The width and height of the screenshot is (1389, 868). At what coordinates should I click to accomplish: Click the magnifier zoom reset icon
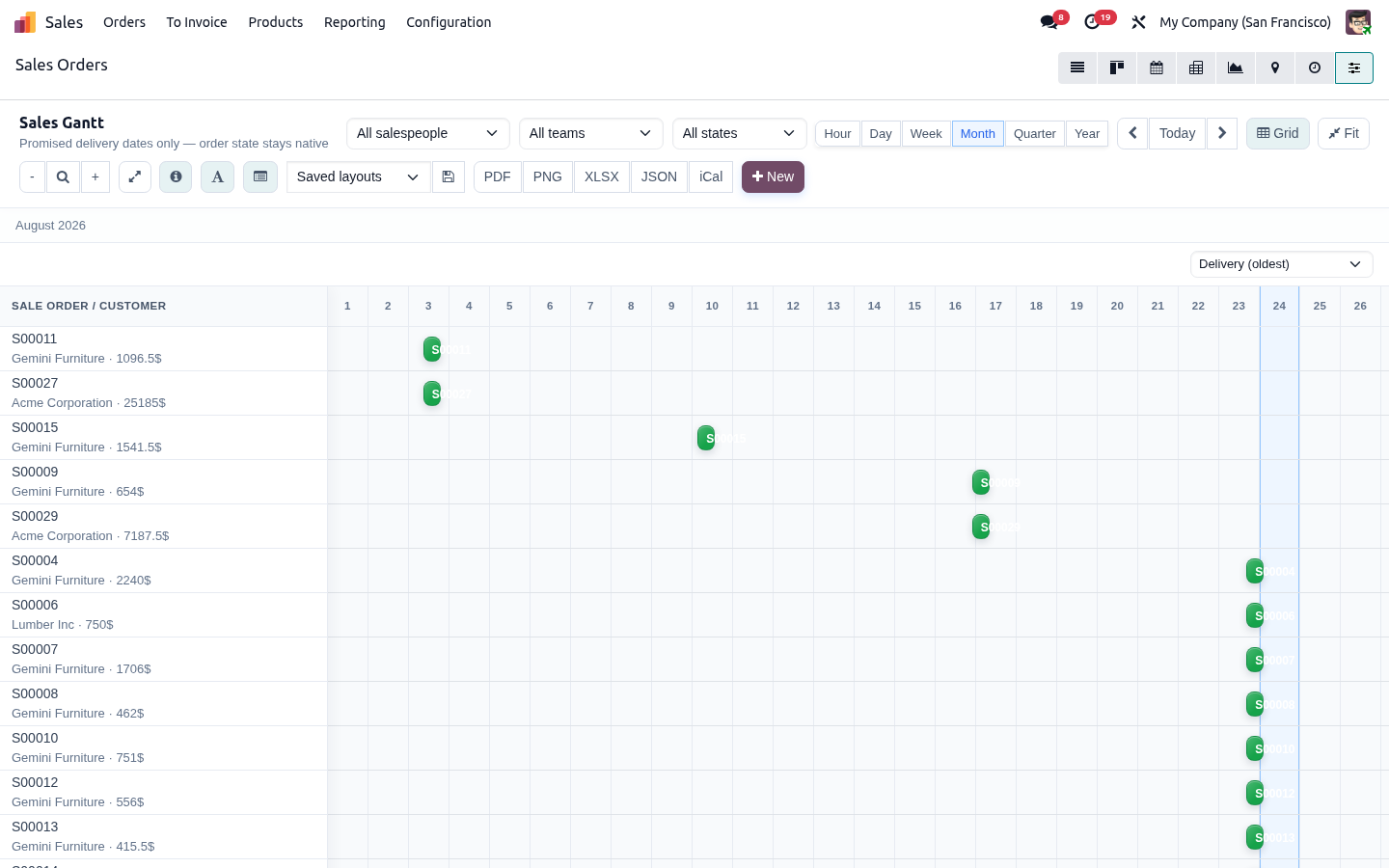pos(63,176)
